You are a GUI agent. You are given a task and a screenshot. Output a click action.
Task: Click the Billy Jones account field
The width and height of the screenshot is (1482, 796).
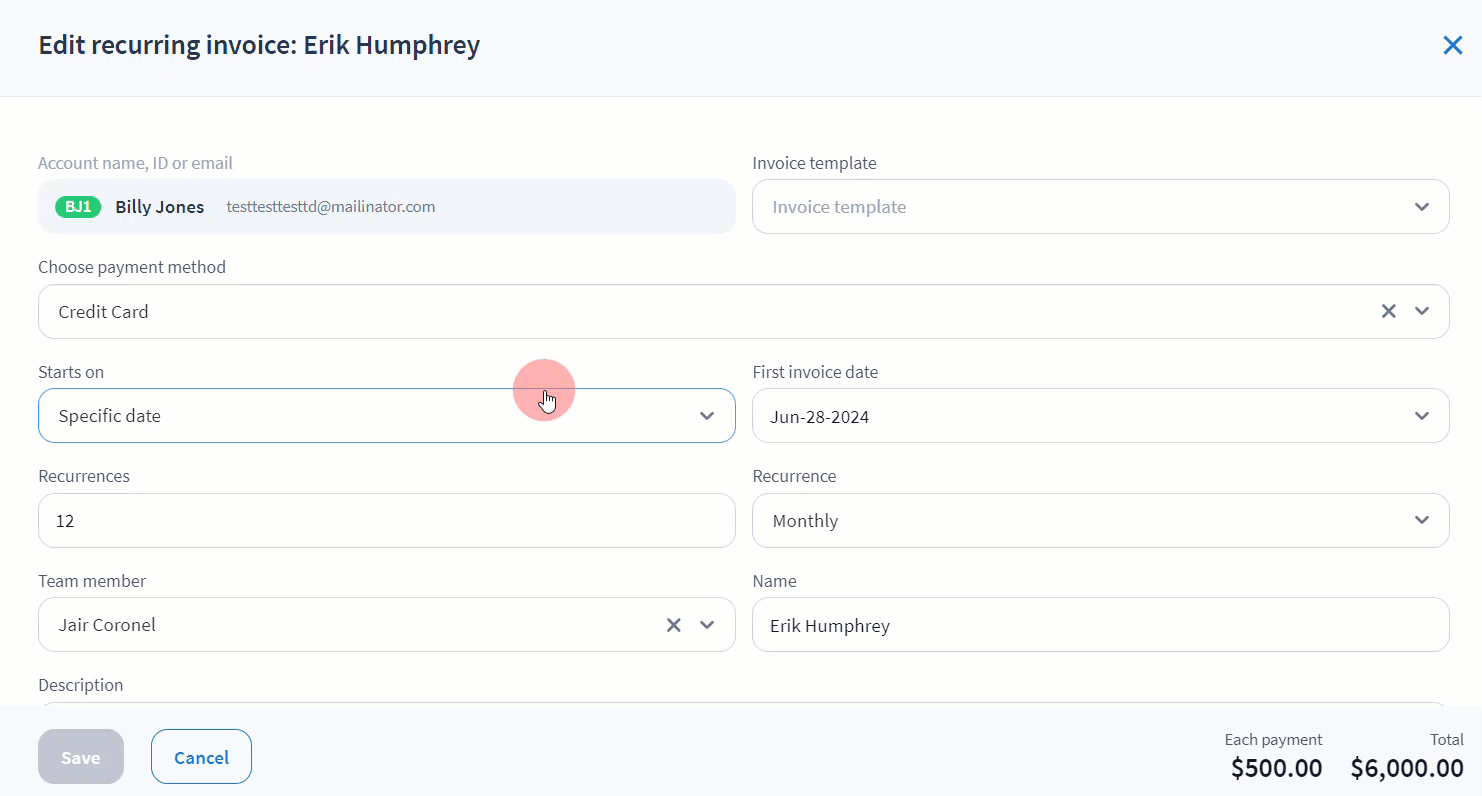point(400,207)
